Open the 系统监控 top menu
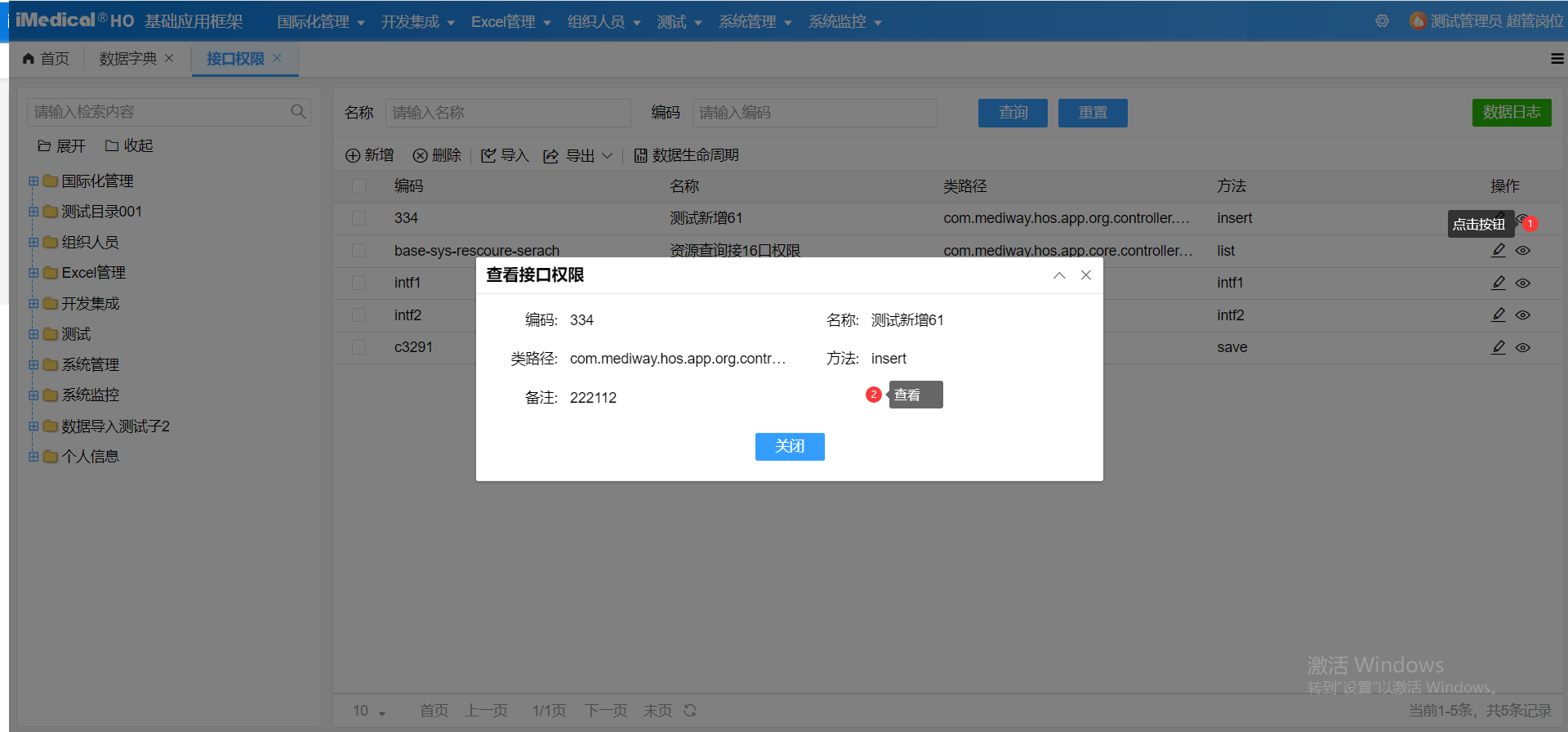The width and height of the screenshot is (1568, 732). [844, 22]
